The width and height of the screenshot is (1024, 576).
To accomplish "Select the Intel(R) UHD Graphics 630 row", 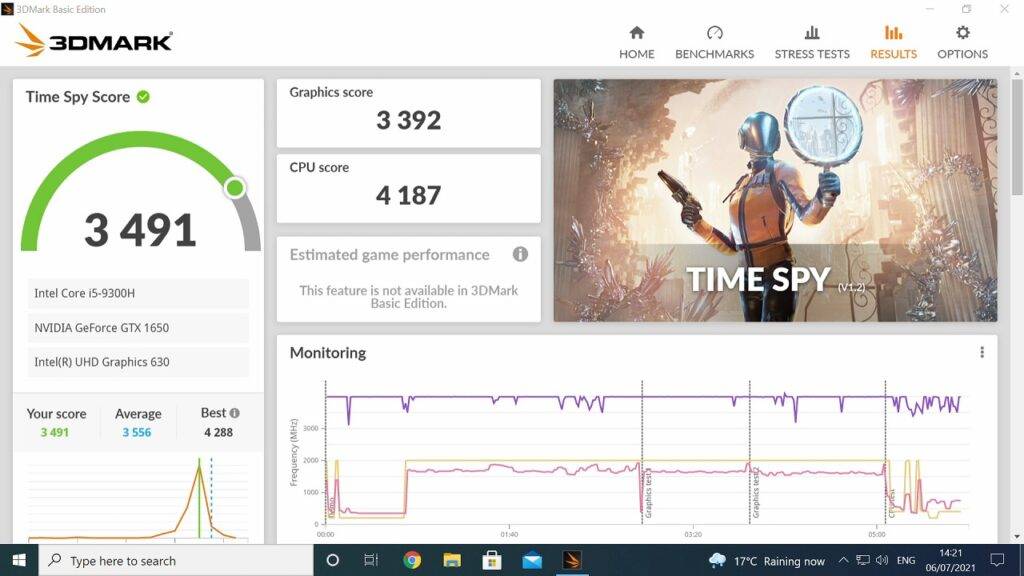I will pyautogui.click(x=138, y=362).
